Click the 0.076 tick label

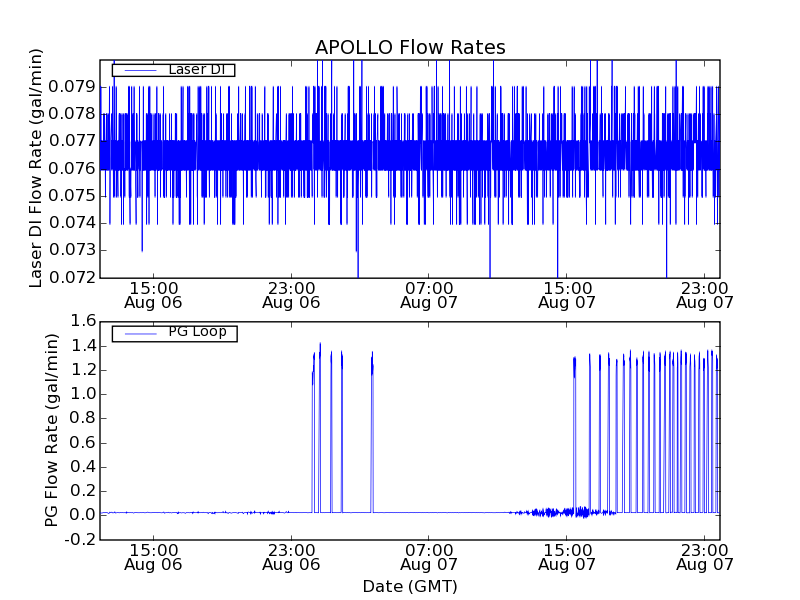click(72, 168)
